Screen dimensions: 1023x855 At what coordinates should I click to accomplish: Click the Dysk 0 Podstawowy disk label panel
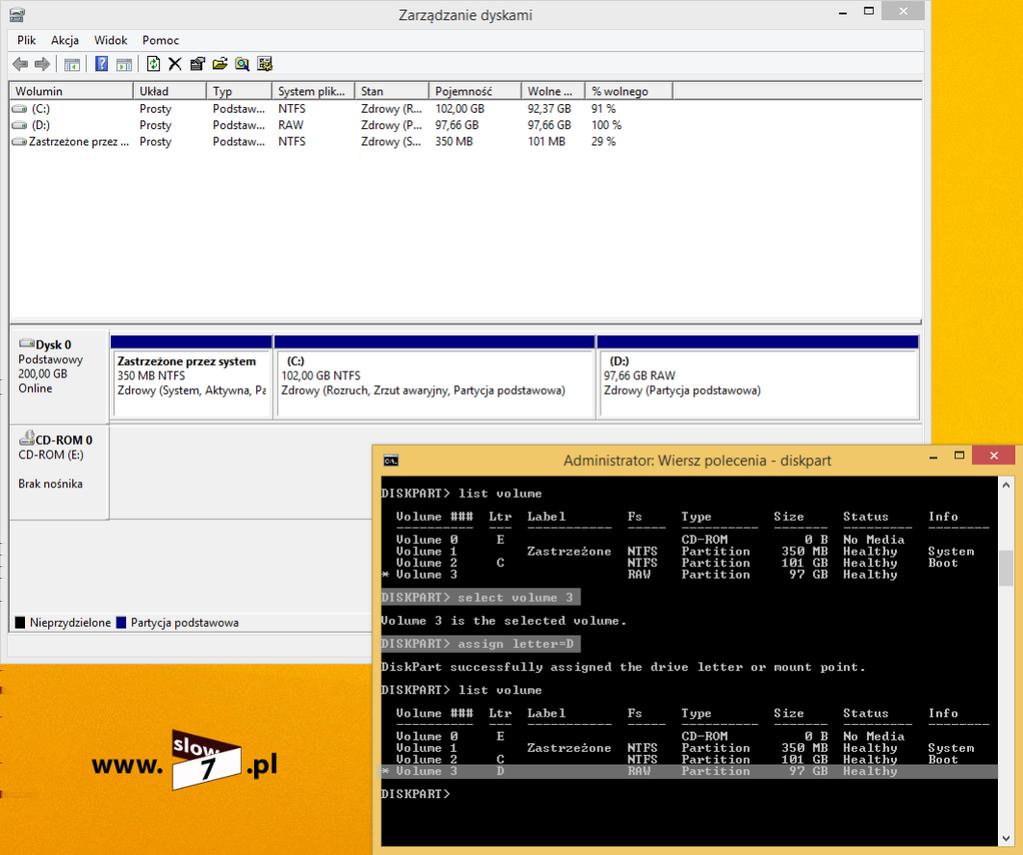[59, 377]
